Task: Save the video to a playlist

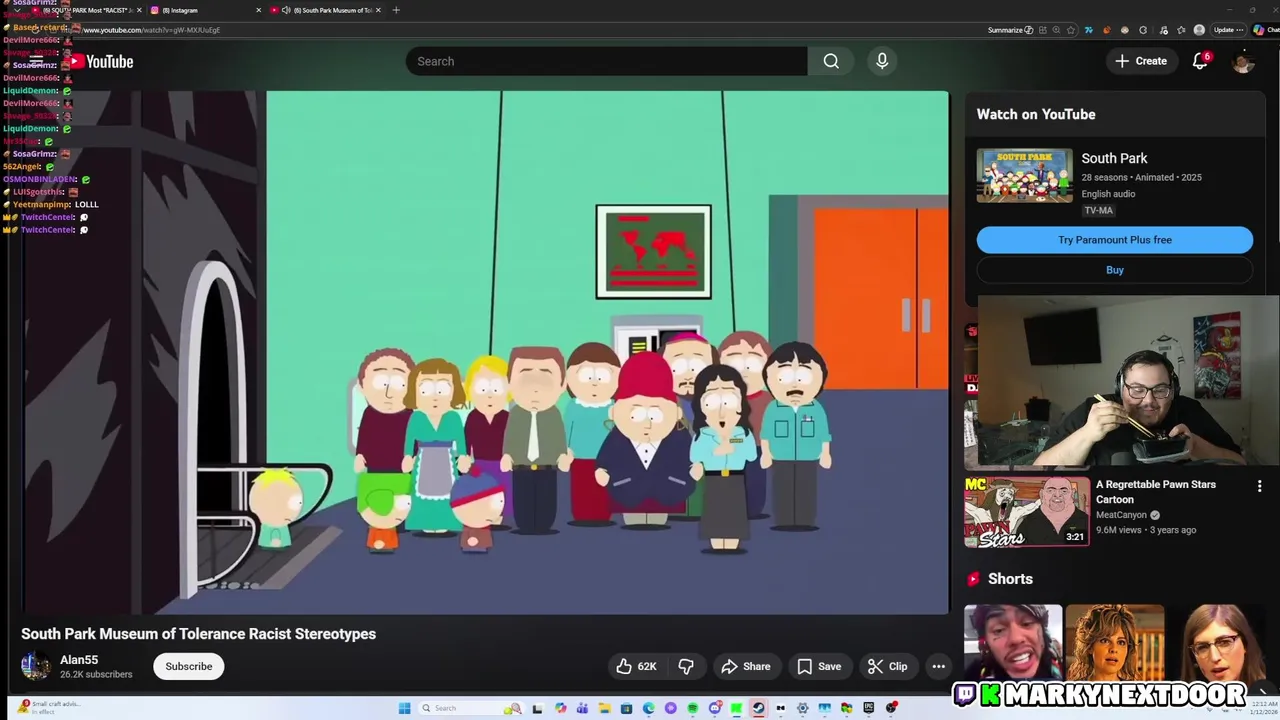Action: (x=819, y=666)
